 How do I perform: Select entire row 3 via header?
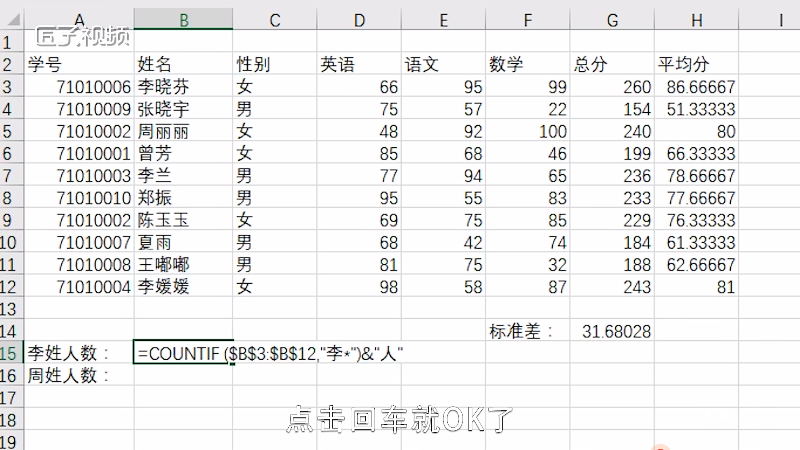point(10,87)
